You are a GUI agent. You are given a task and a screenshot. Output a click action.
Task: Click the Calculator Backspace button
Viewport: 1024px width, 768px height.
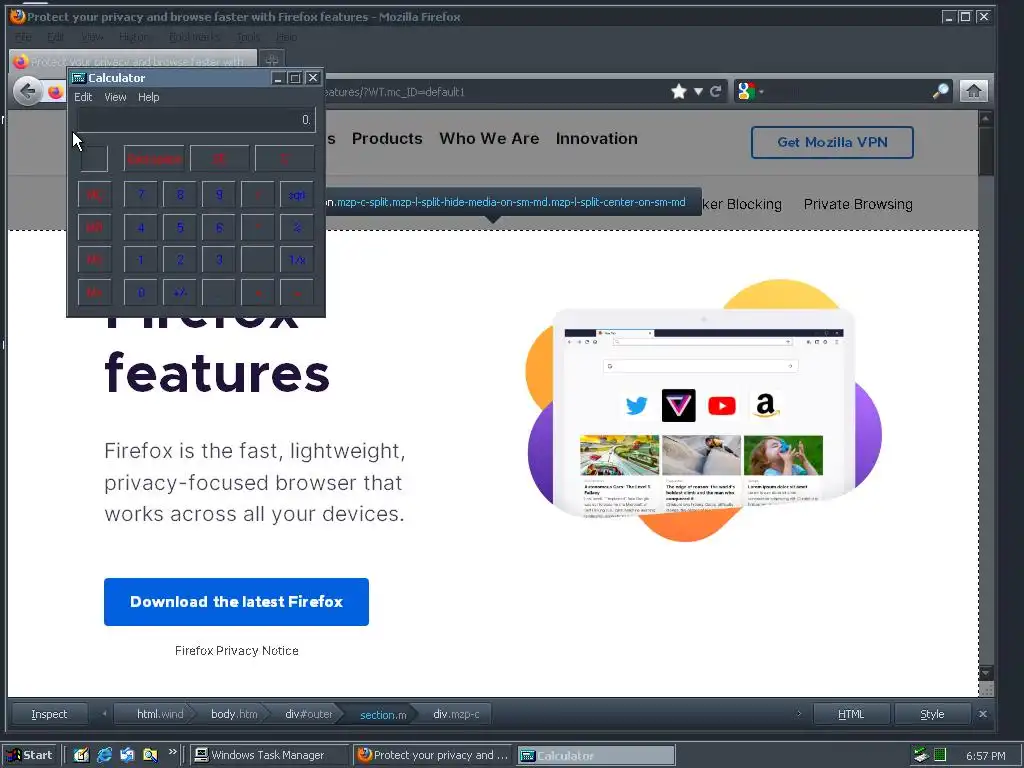pyautogui.click(x=154, y=159)
